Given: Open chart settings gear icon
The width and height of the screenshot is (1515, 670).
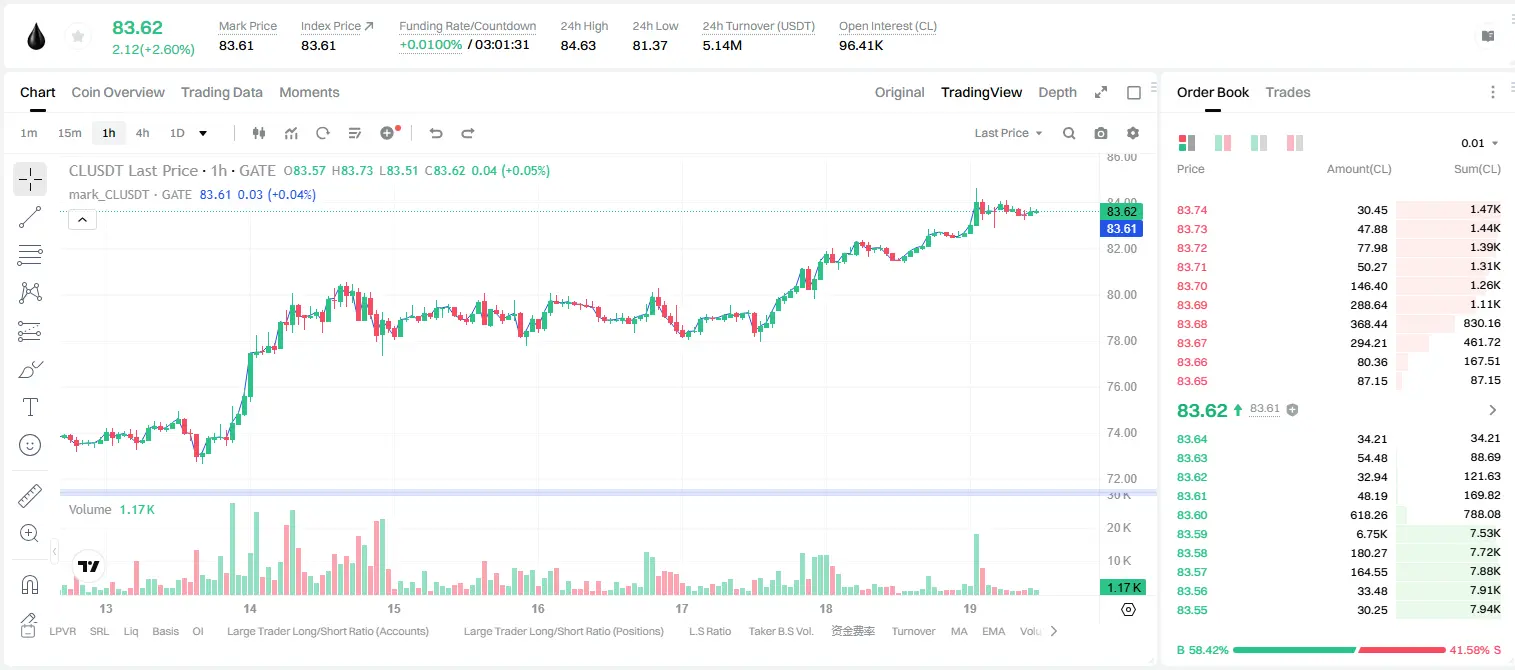Looking at the screenshot, I should 1133,133.
